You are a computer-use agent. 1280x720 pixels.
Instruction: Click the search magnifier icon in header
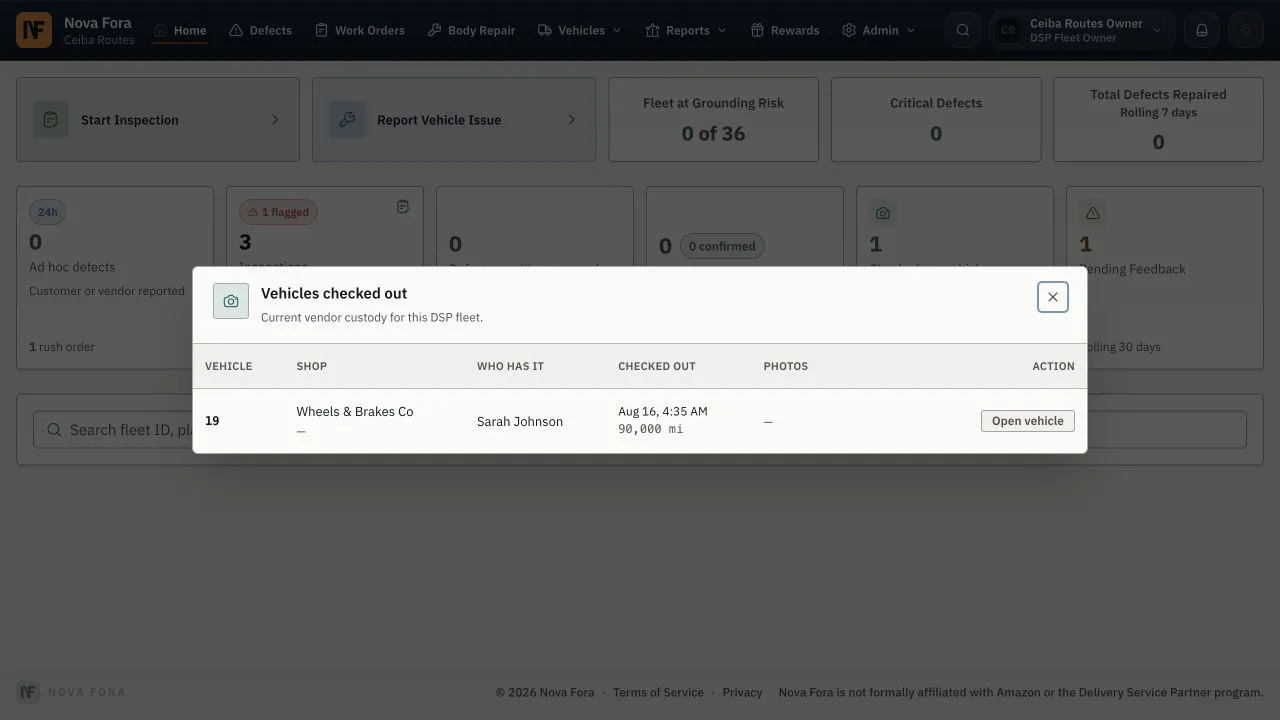pos(963,30)
